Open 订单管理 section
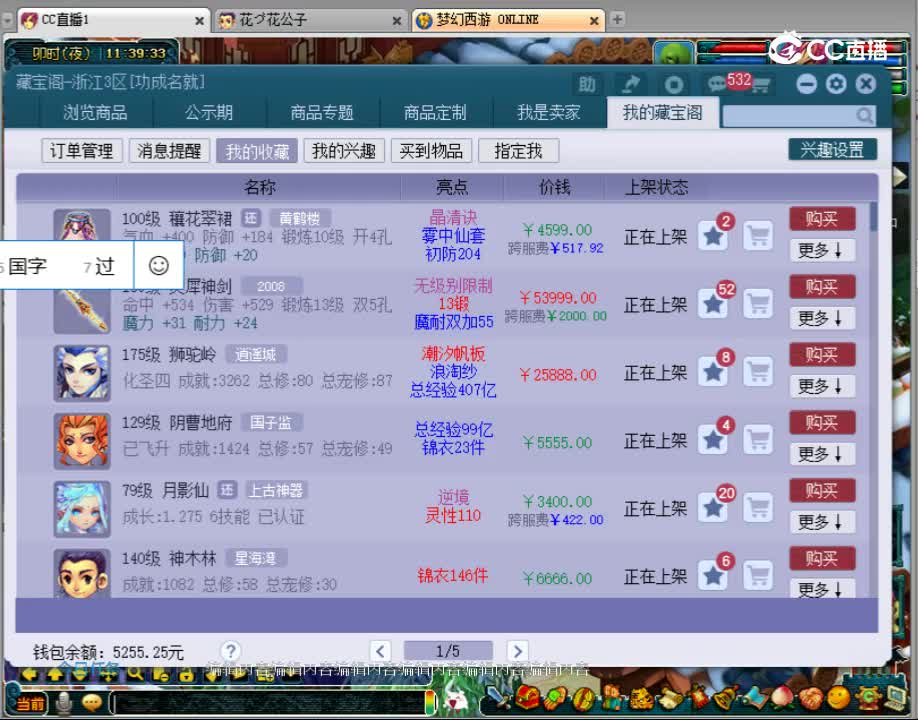This screenshot has width=918, height=720. pyautogui.click(x=81, y=151)
